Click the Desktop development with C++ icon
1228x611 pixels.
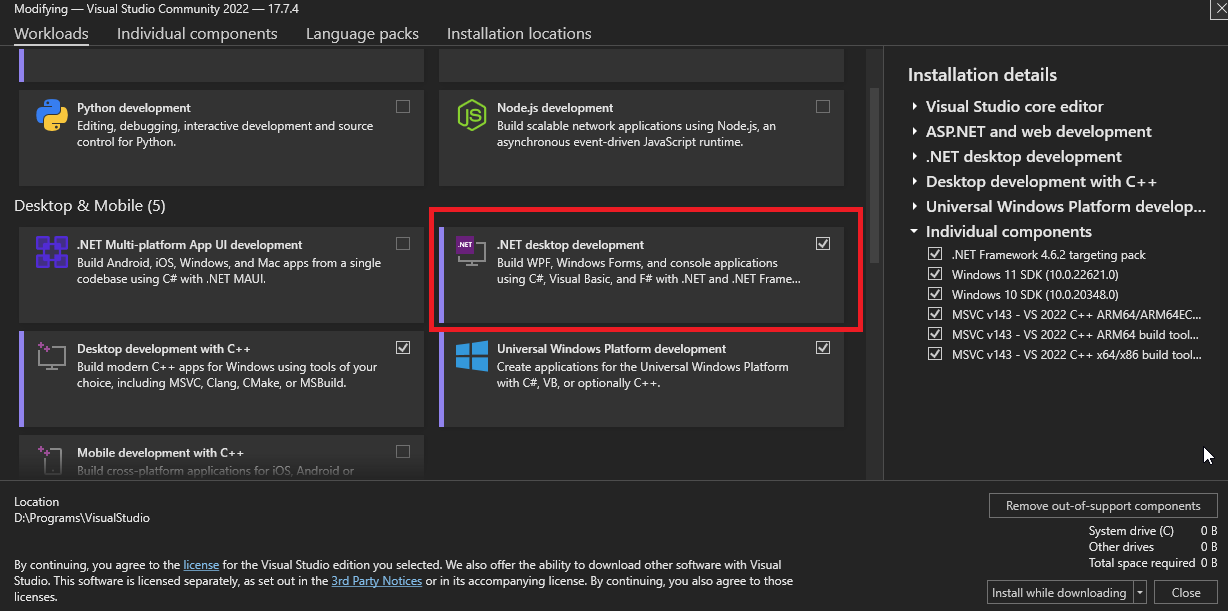pos(51,356)
